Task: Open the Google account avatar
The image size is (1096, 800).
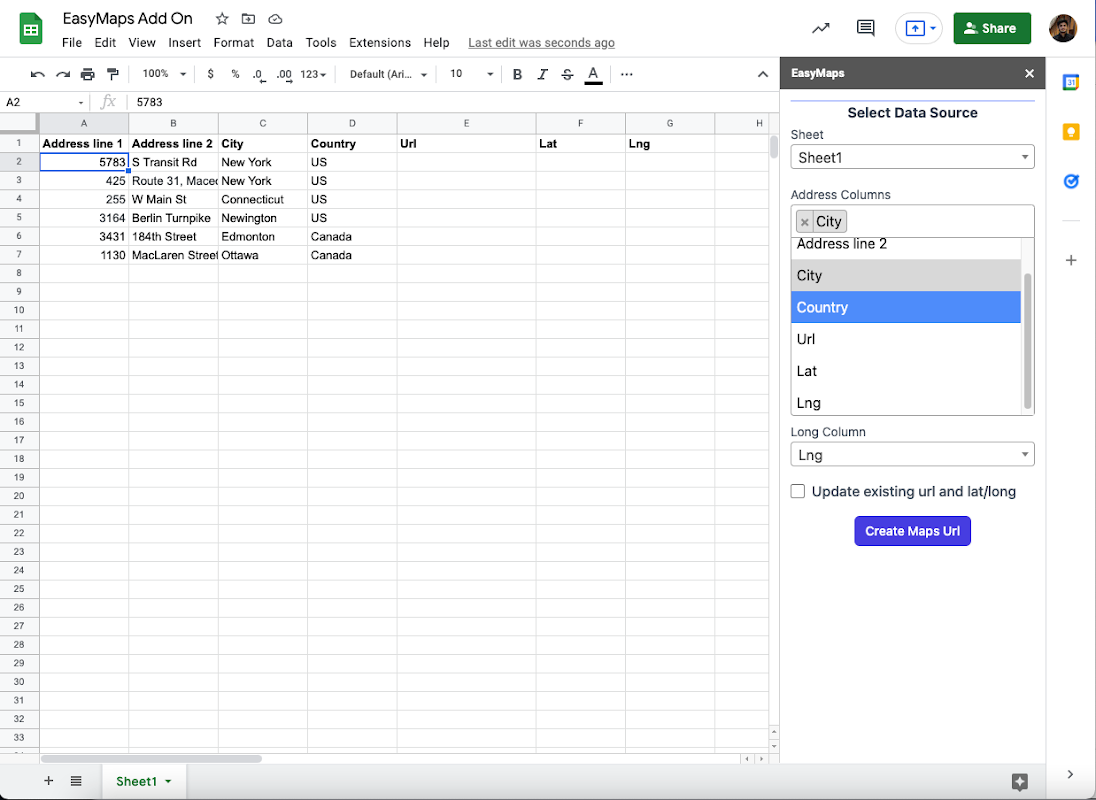Action: click(x=1062, y=28)
